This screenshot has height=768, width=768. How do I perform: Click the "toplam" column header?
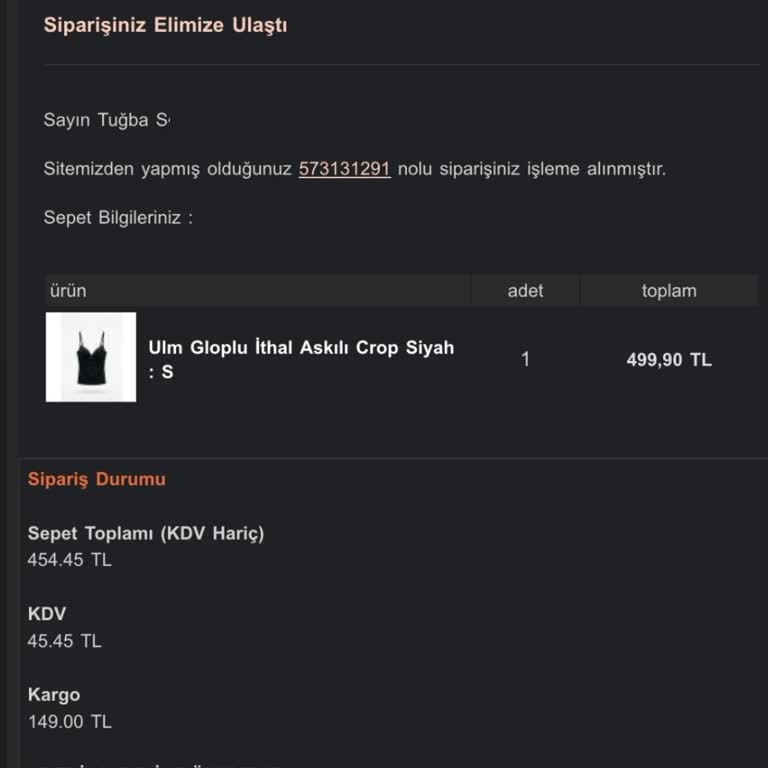(668, 291)
